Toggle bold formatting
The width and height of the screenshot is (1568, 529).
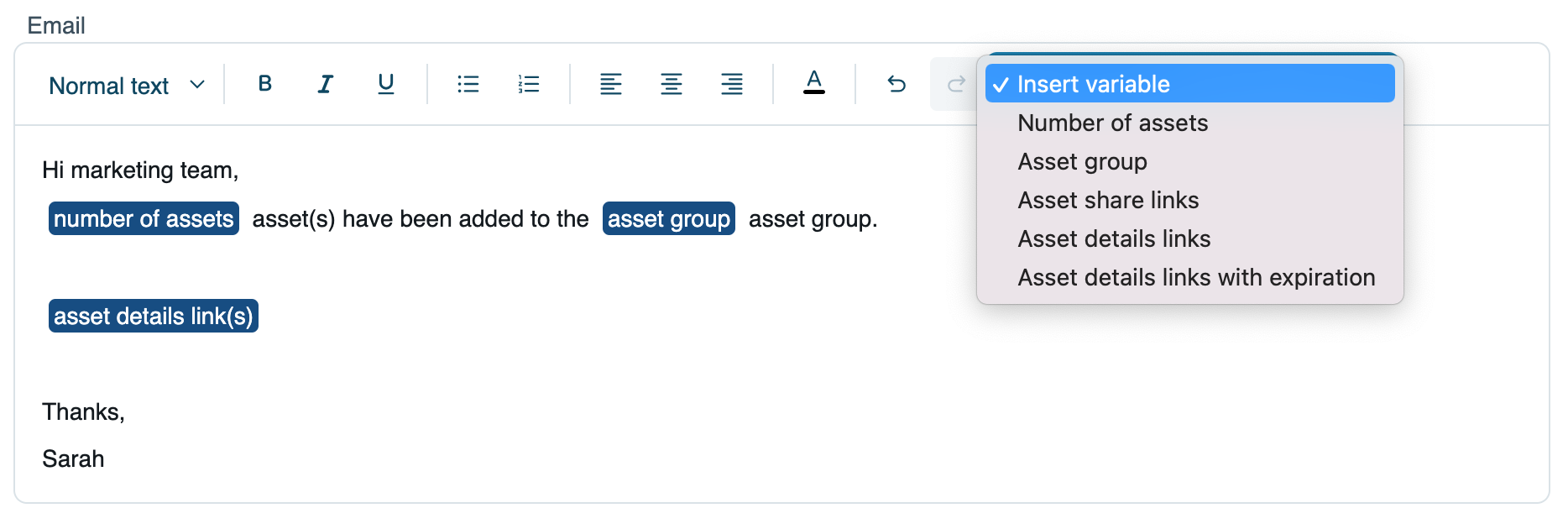coord(264,84)
